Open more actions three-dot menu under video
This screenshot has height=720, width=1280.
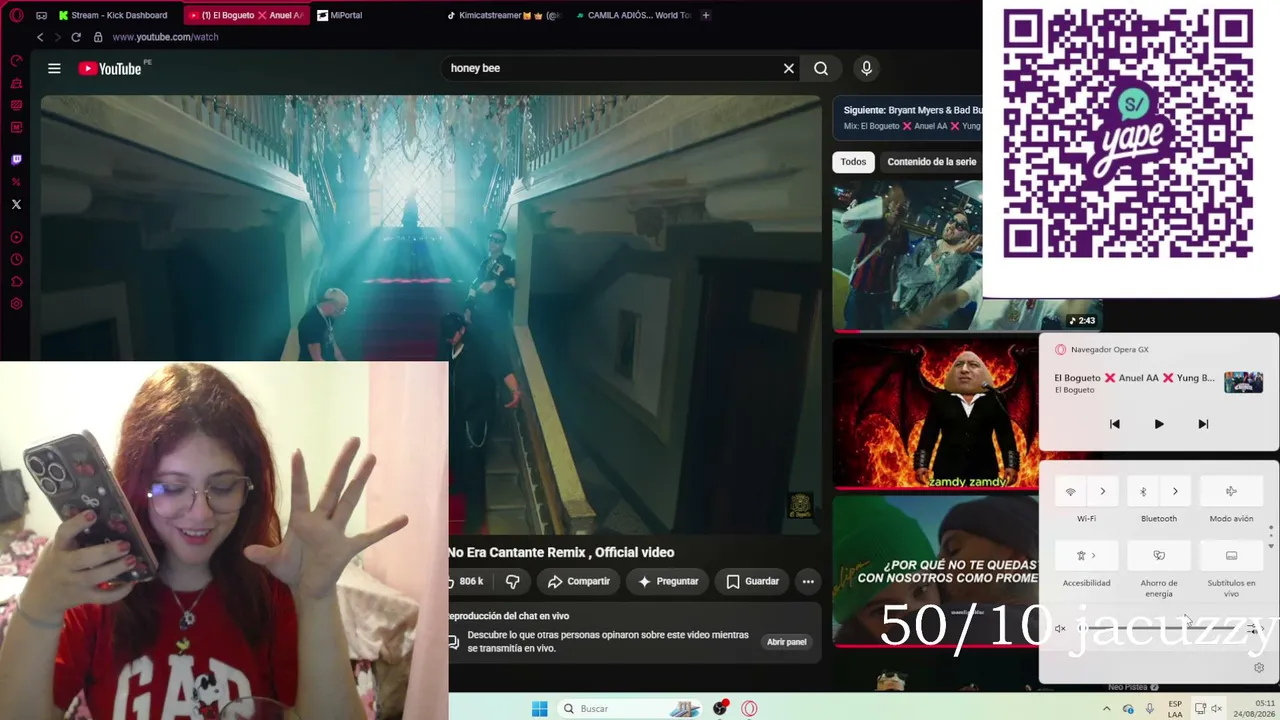(808, 581)
